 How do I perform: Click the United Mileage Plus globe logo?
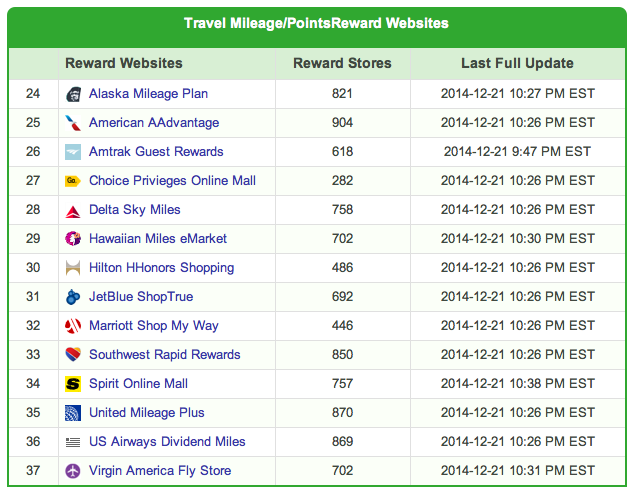point(73,413)
